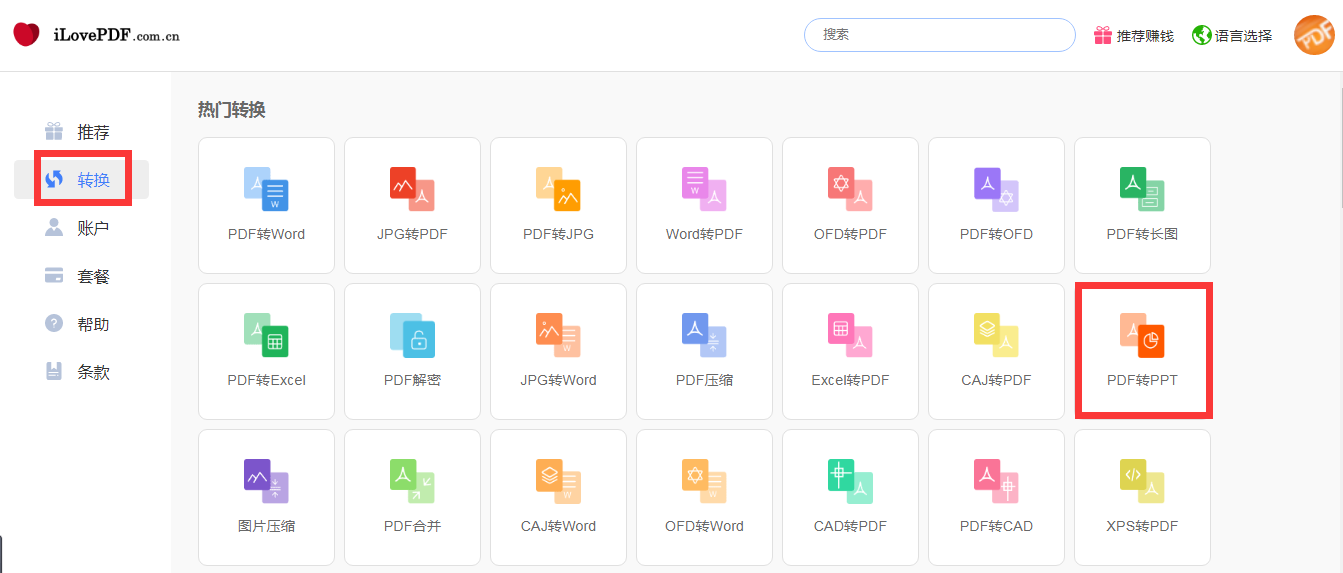Viewport: 1343px width, 573px height.
Task: Open the 账户 account page
Action: [x=81, y=228]
